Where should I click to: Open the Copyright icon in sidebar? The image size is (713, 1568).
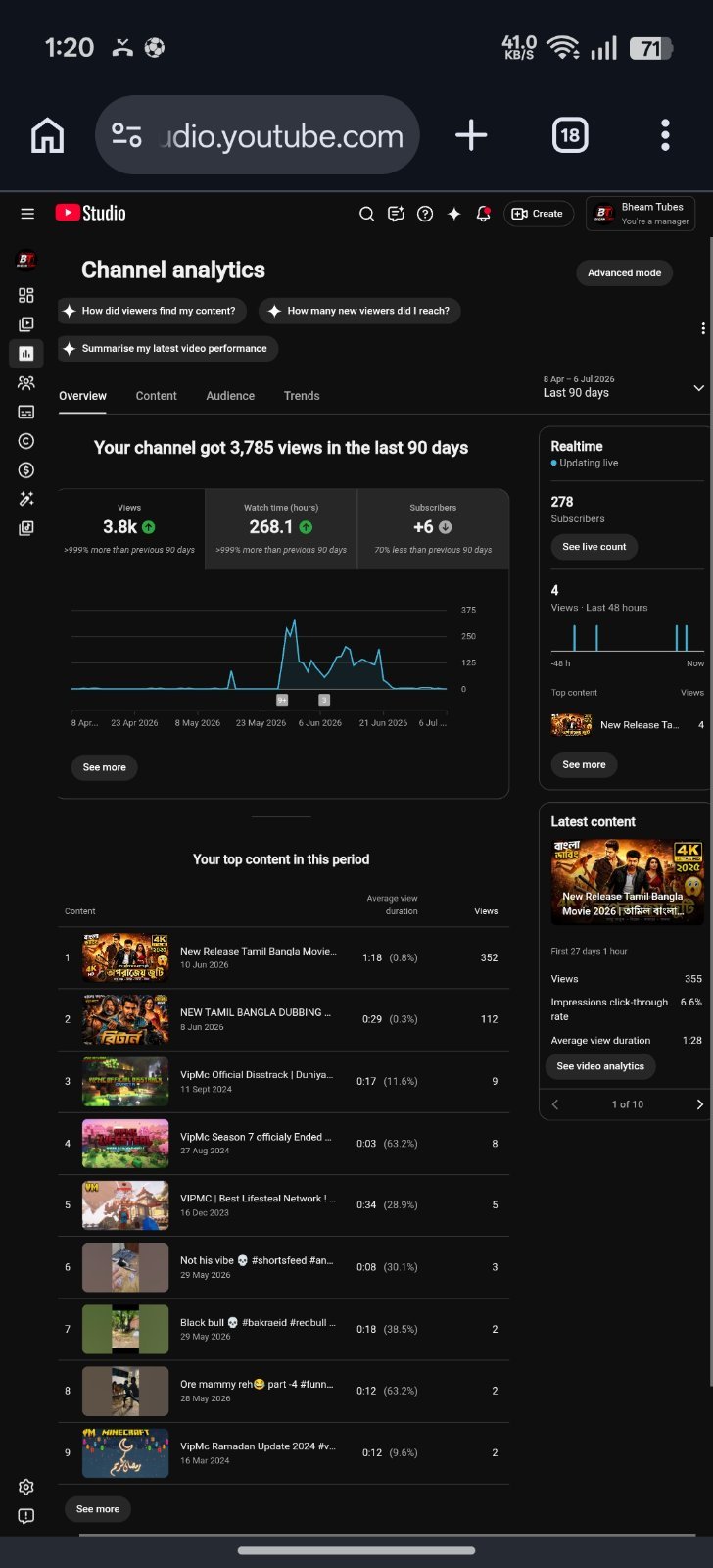pos(26,441)
